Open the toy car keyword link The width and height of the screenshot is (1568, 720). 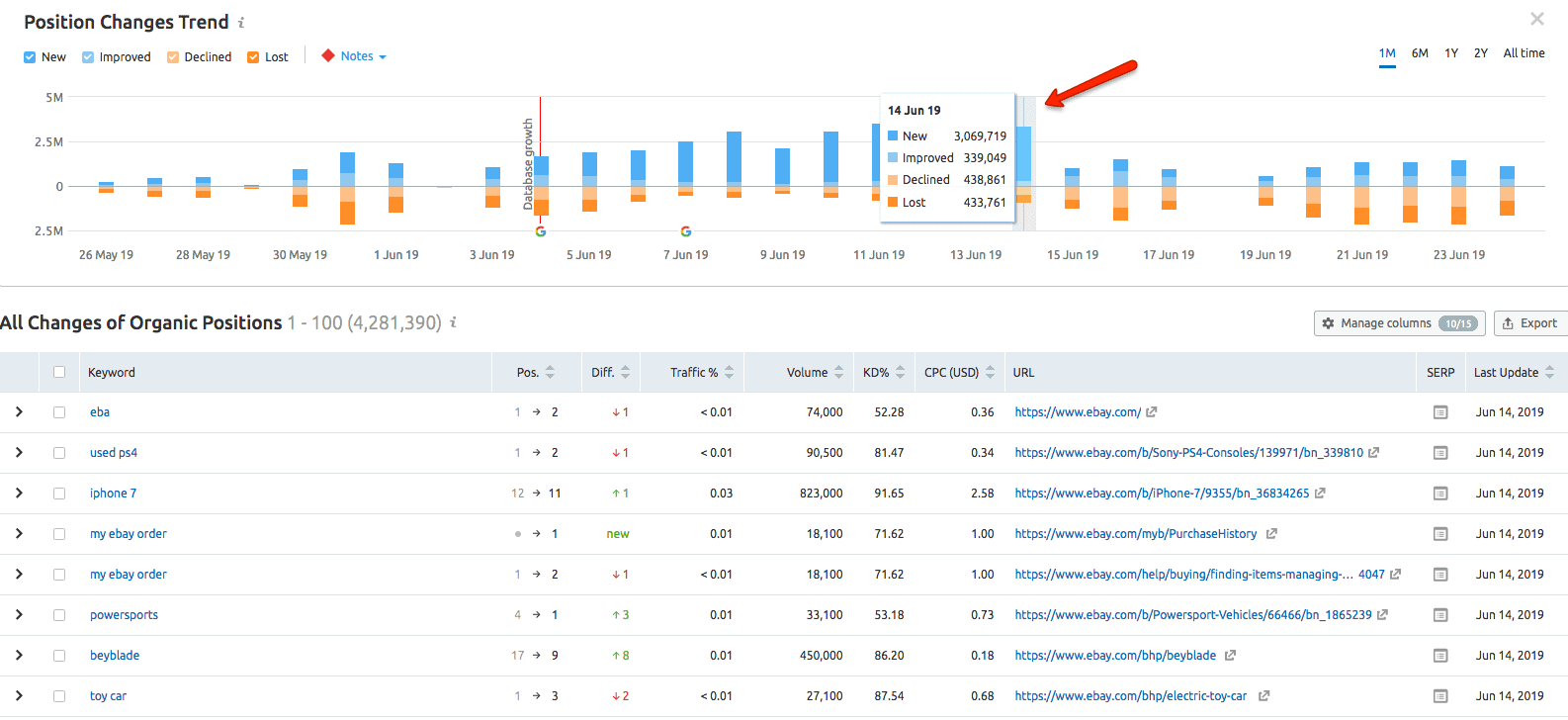click(x=108, y=696)
